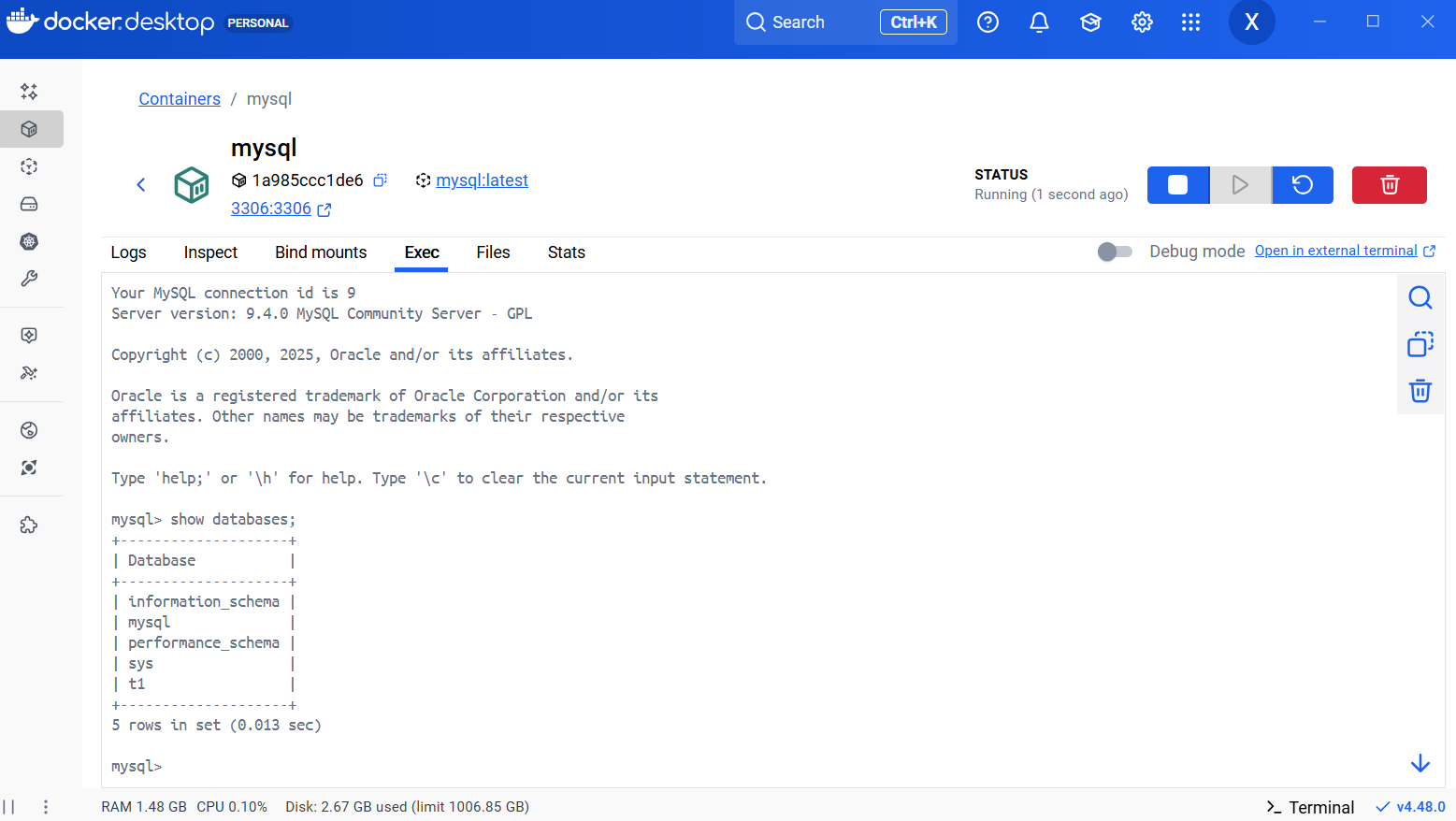The height and width of the screenshot is (821, 1456).
Task: Open mysql:latest image link
Action: 482,180
